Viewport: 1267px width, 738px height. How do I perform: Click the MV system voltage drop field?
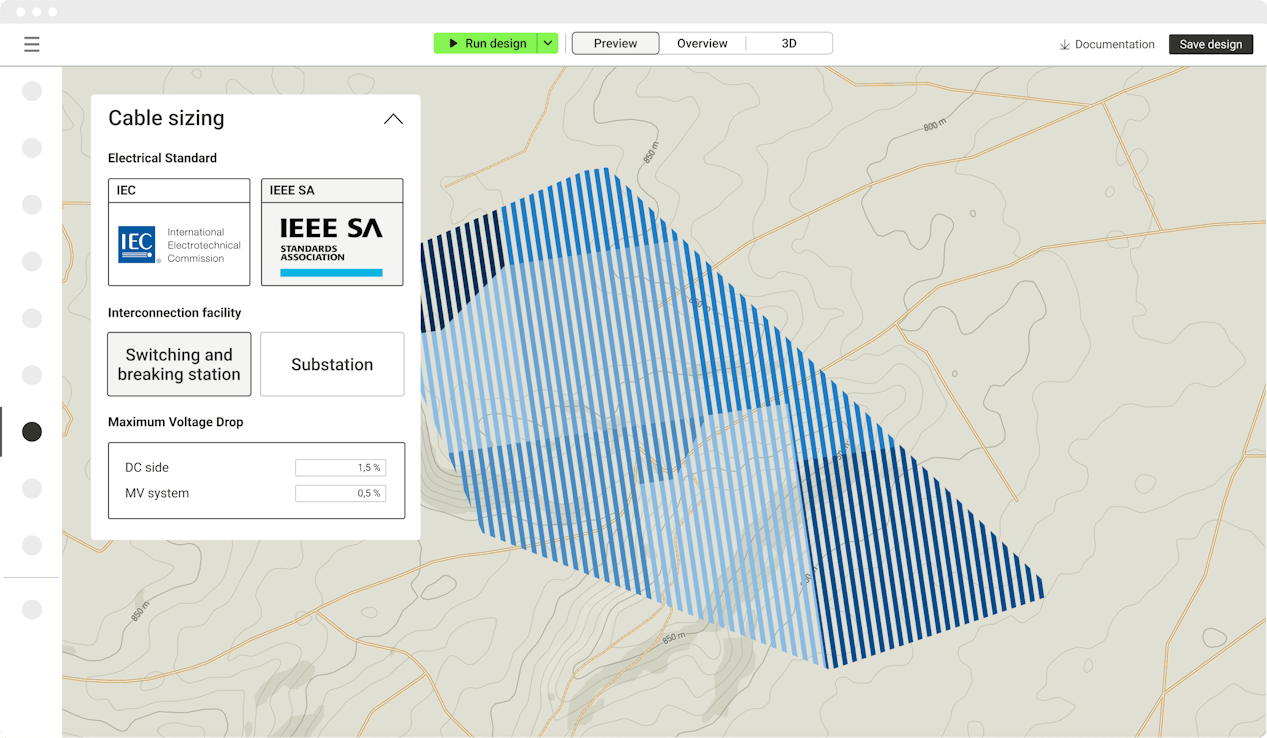point(340,493)
